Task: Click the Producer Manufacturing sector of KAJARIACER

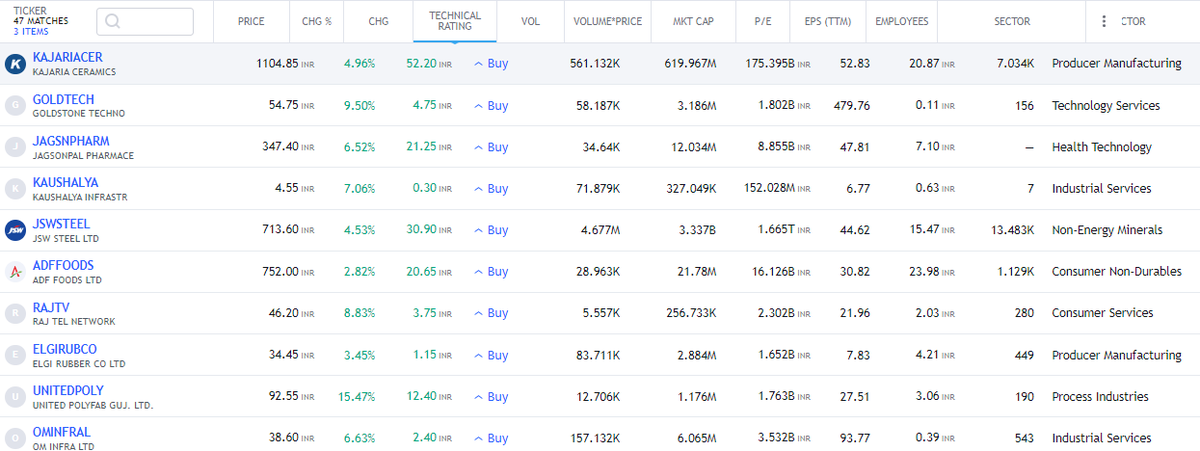Action: (1116, 63)
